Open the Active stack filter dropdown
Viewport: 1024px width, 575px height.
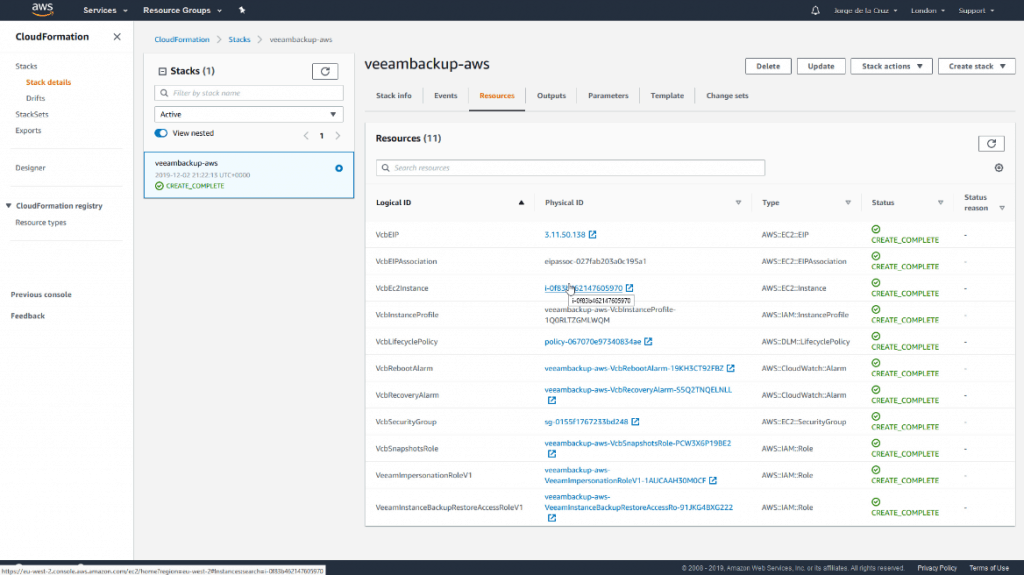(x=249, y=114)
